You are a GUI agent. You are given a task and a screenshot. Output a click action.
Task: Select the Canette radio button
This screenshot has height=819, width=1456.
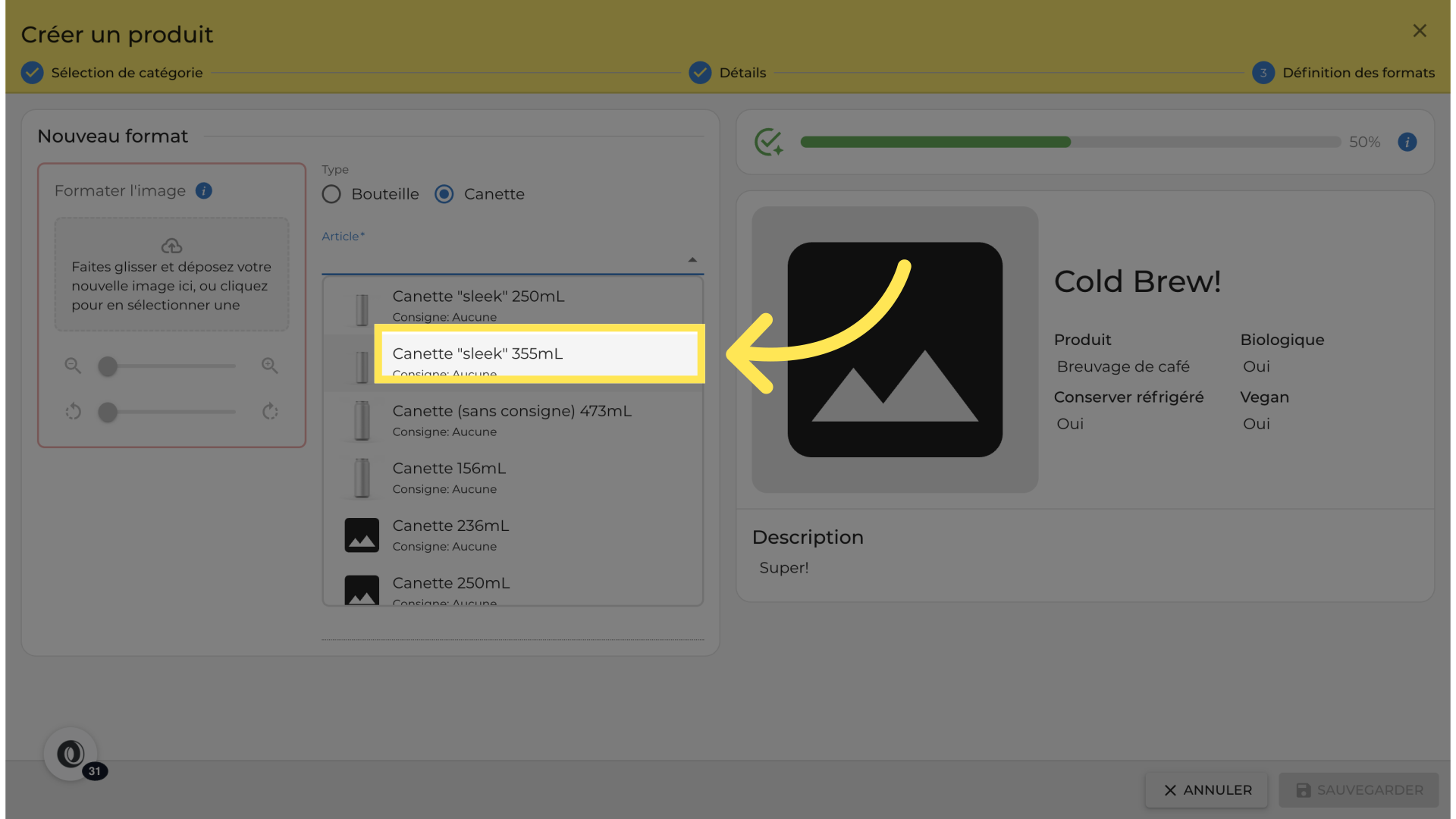pos(444,194)
